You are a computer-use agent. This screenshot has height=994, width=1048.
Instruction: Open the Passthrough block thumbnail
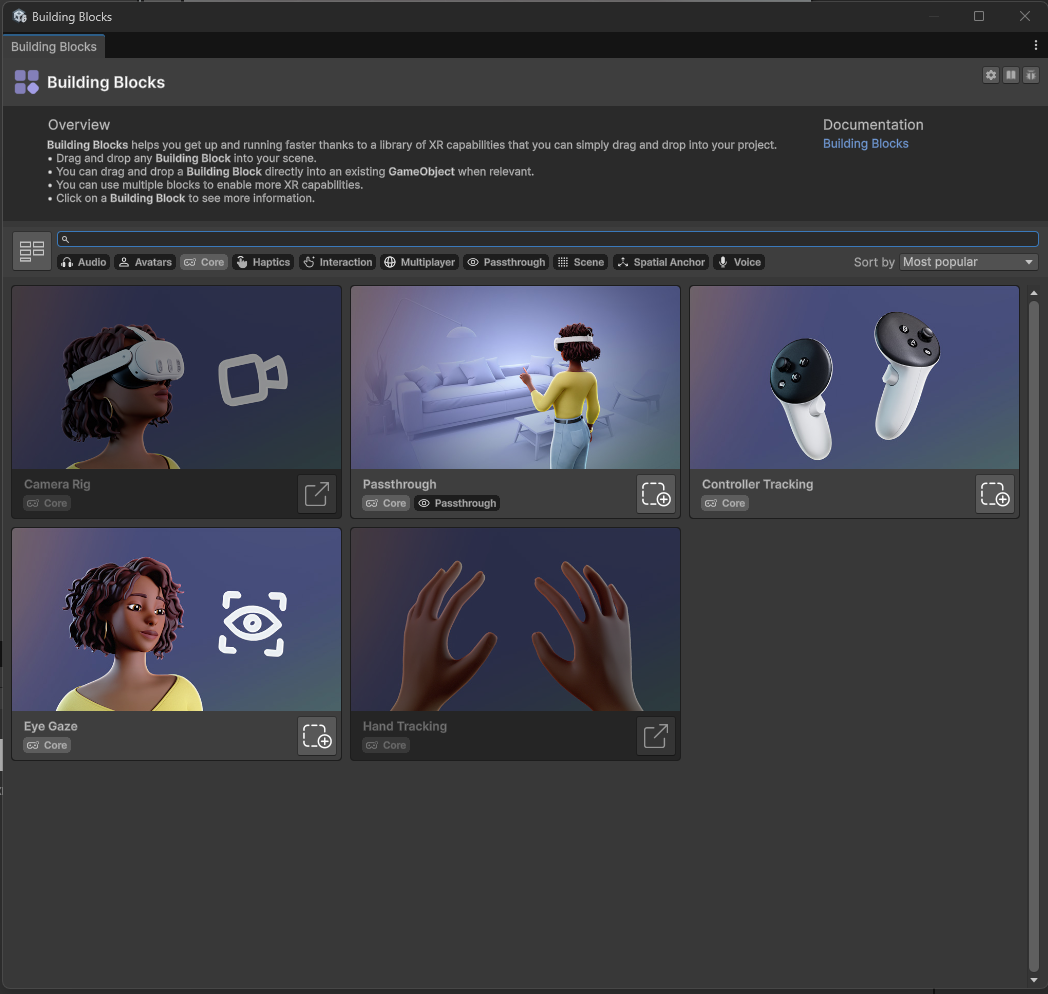click(x=515, y=378)
